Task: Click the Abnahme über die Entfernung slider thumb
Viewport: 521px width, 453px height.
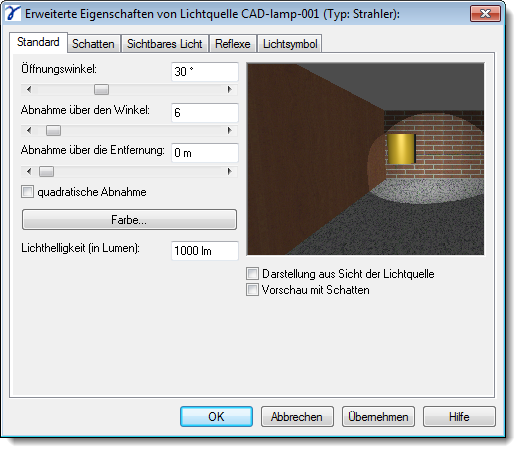Action: click(46, 171)
